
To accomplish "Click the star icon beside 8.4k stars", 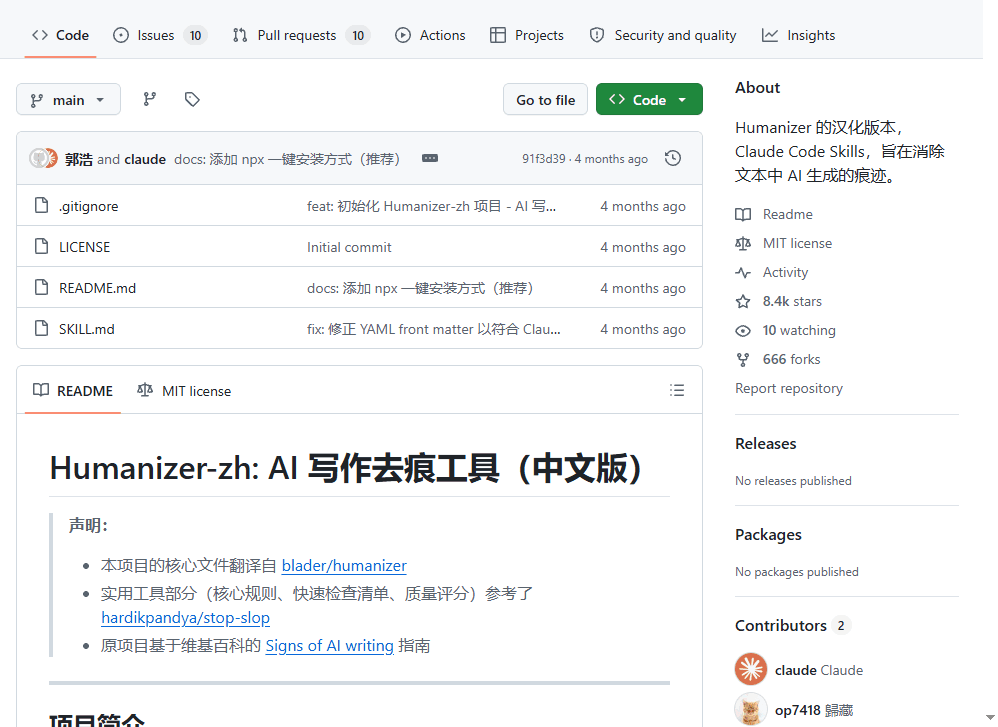I will [x=743, y=301].
